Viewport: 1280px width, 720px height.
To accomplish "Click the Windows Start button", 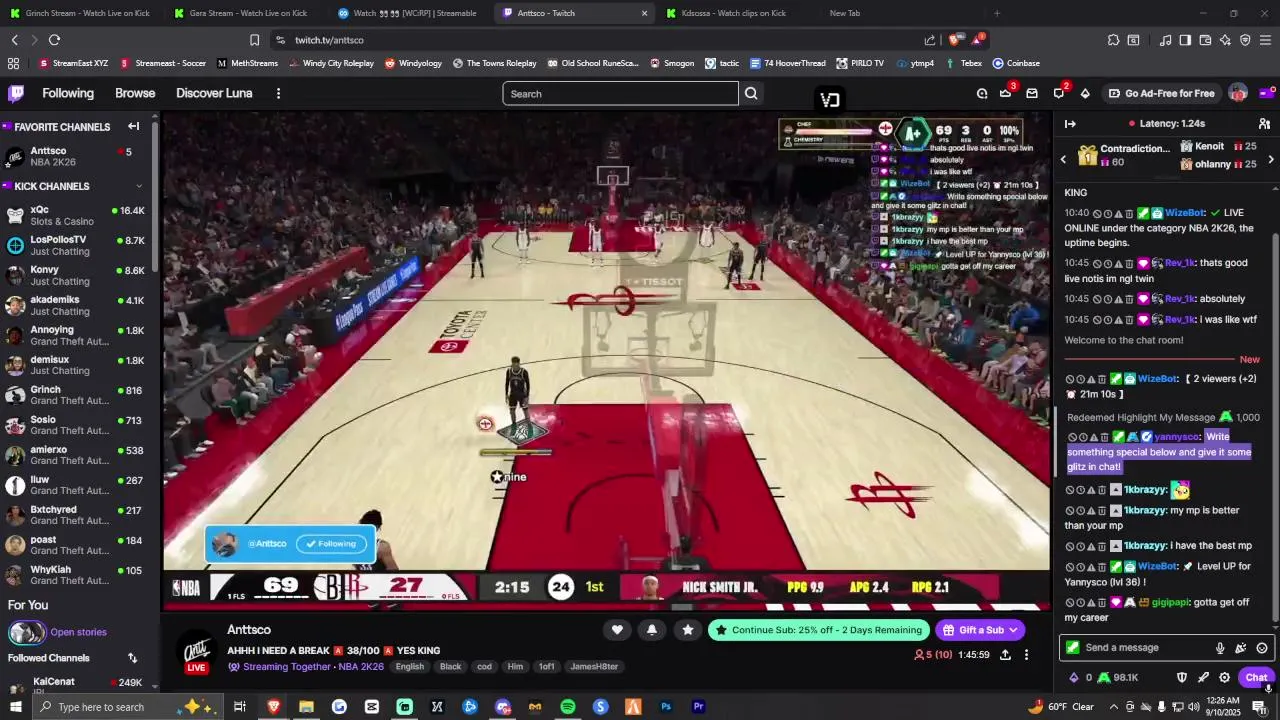I will tap(16, 707).
